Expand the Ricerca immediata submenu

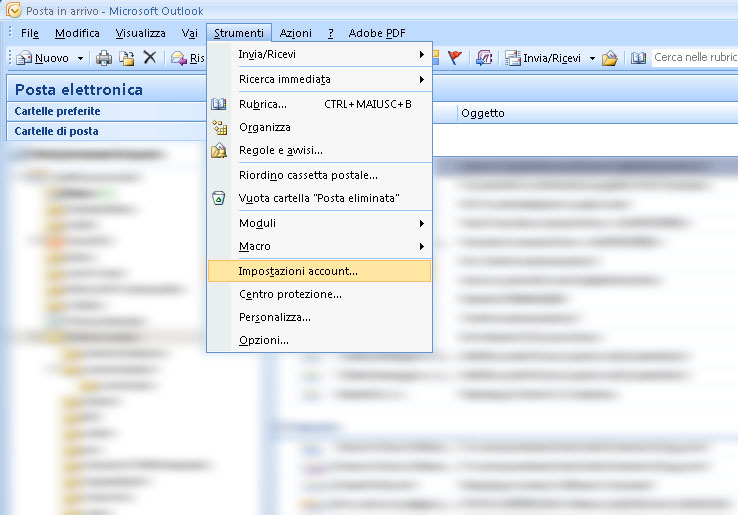point(320,79)
